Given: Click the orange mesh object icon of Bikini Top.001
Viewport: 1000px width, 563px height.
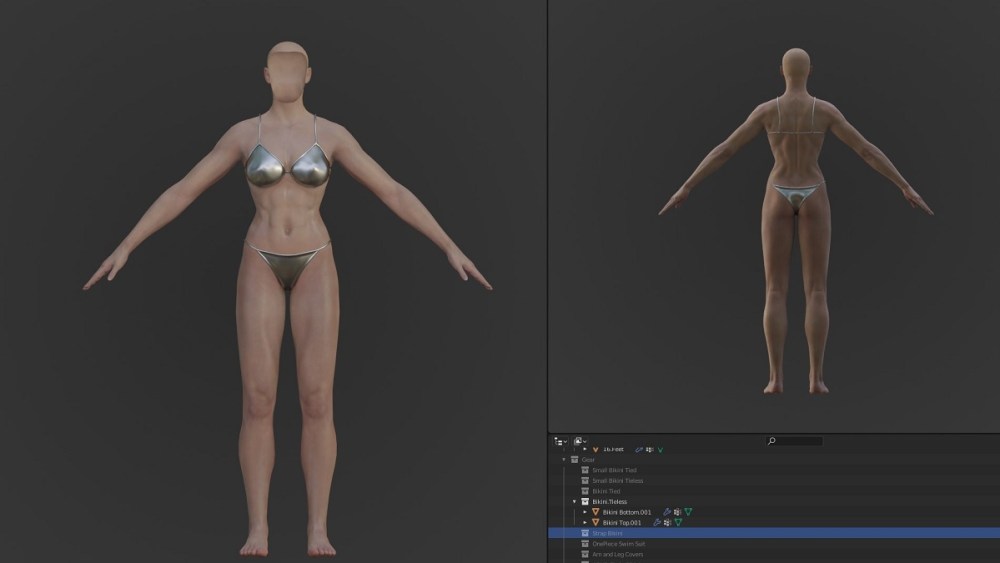Looking at the screenshot, I should click(x=596, y=522).
